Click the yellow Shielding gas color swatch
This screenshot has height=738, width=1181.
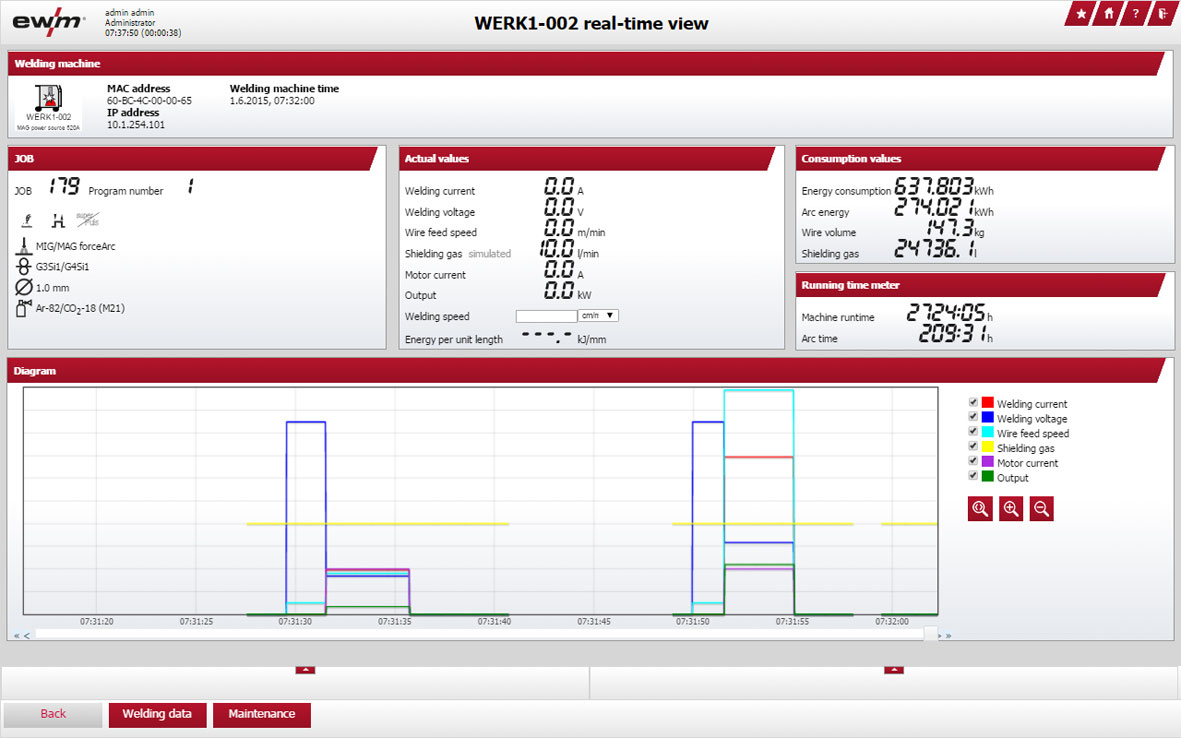pyautogui.click(x=987, y=447)
